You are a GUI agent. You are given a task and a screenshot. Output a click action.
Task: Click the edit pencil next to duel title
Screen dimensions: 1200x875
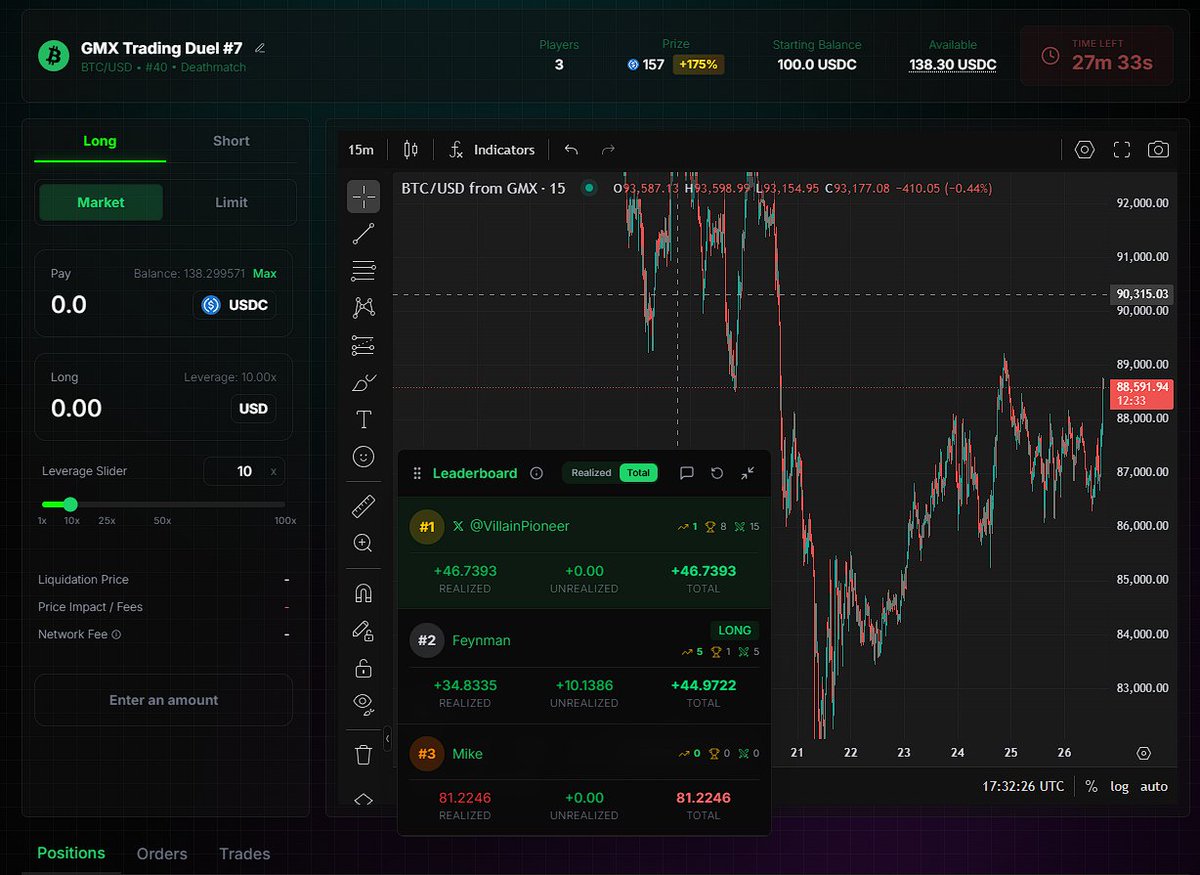[260, 48]
